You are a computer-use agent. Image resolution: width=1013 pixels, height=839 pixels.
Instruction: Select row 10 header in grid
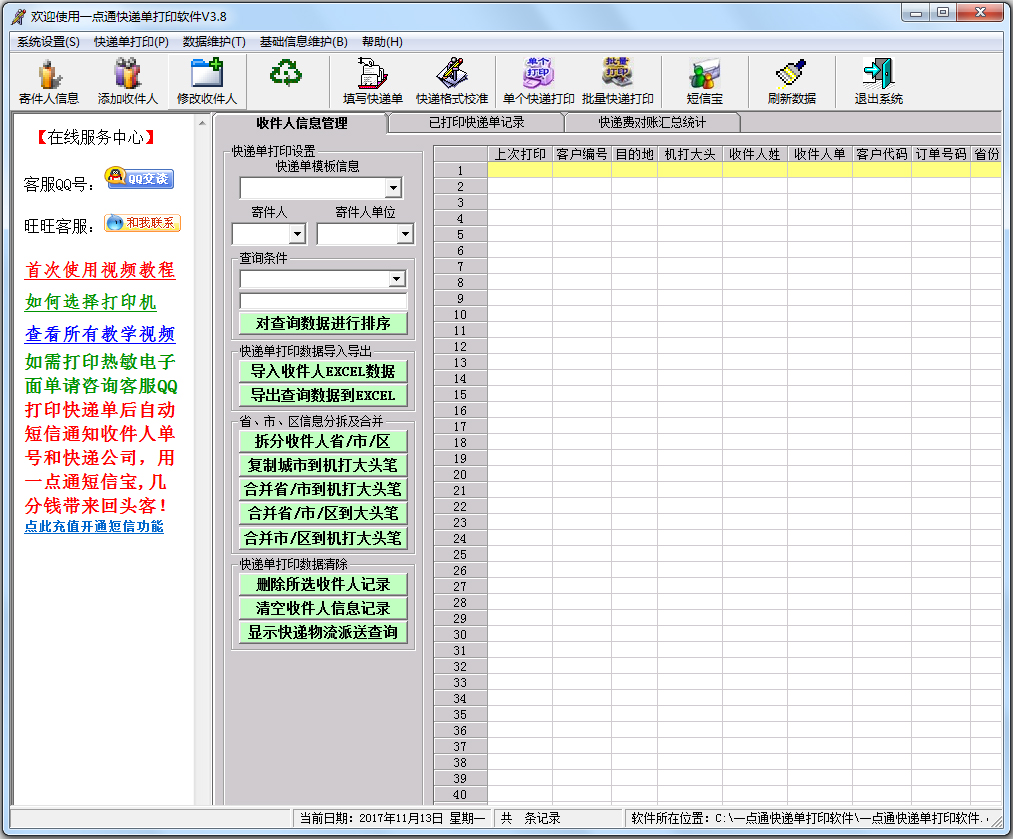461,315
